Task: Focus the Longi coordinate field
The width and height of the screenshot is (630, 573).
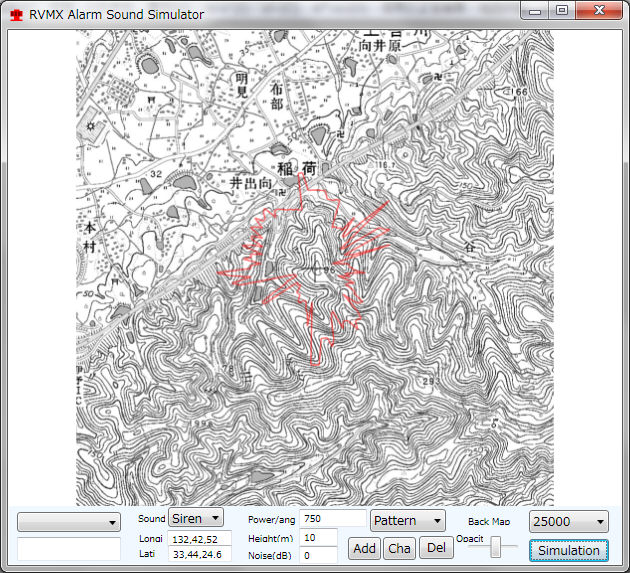Action: click(200, 539)
